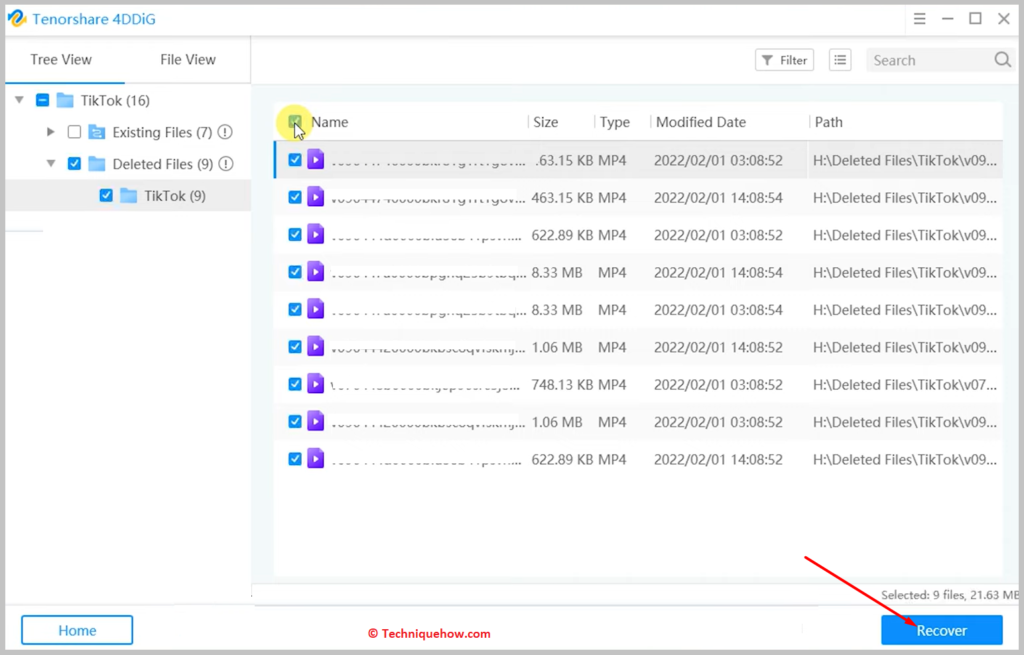Click video icon of 1.06 MB file dated 03:08:52

click(315, 421)
